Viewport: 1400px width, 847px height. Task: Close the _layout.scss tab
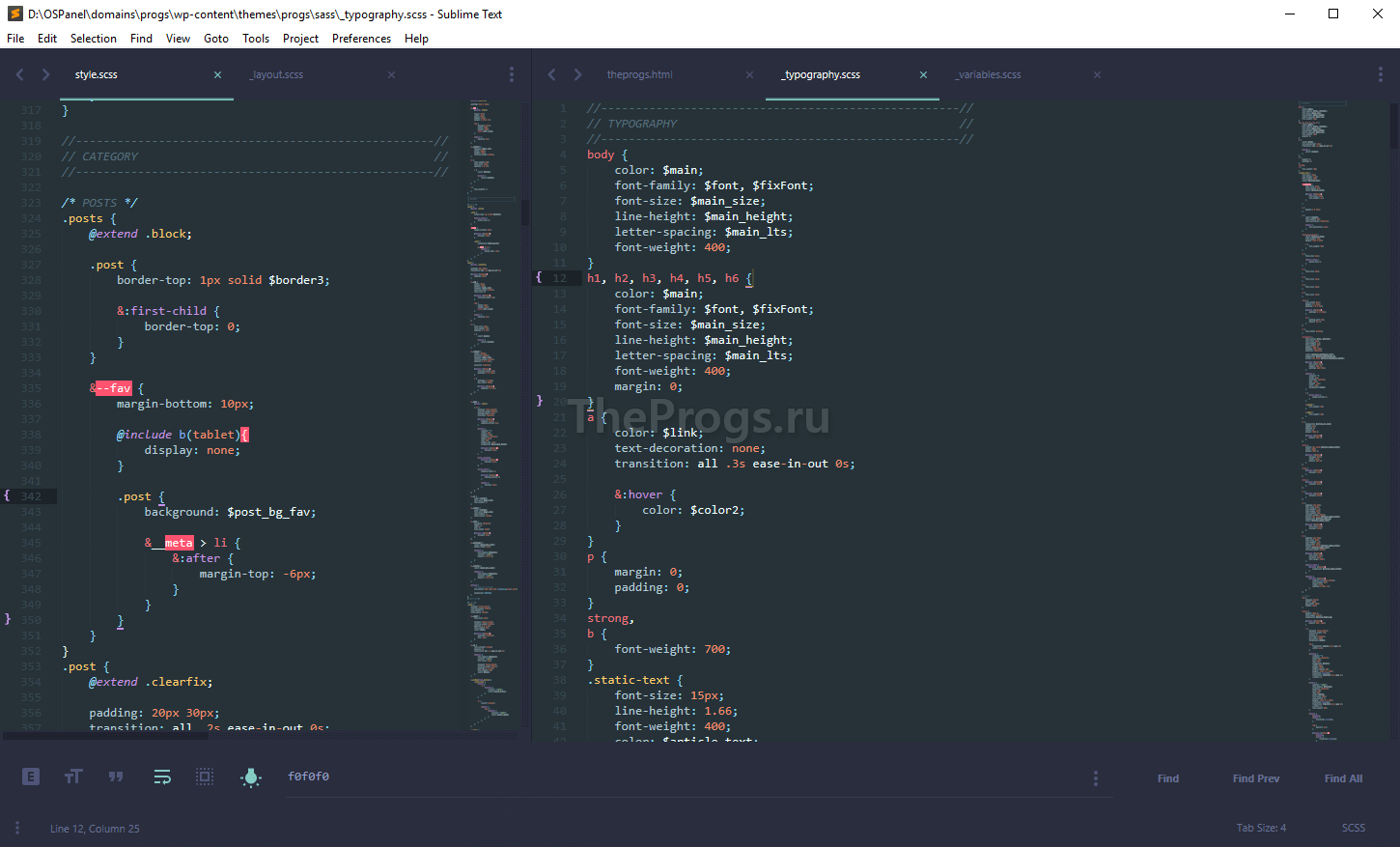(x=391, y=74)
